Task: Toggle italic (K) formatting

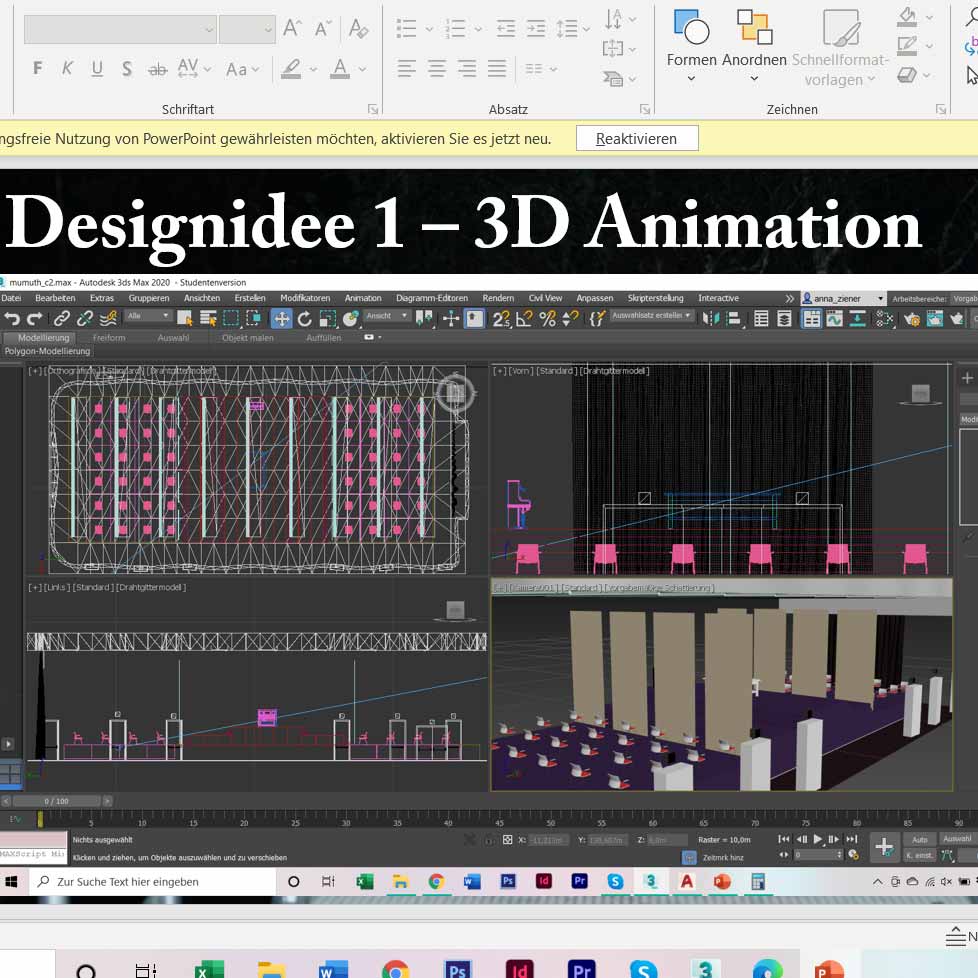Action: tap(67, 68)
